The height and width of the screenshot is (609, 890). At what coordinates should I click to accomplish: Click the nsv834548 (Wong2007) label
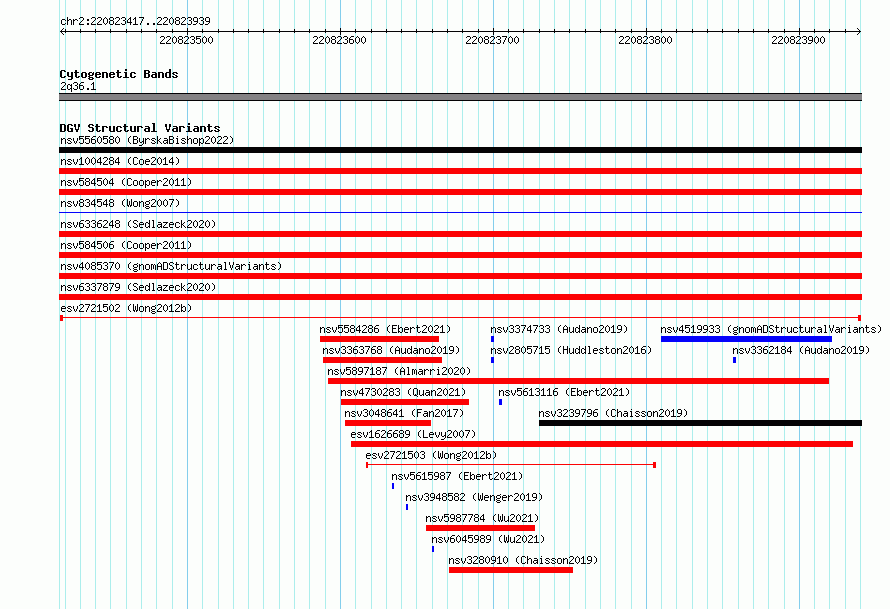(x=120, y=203)
